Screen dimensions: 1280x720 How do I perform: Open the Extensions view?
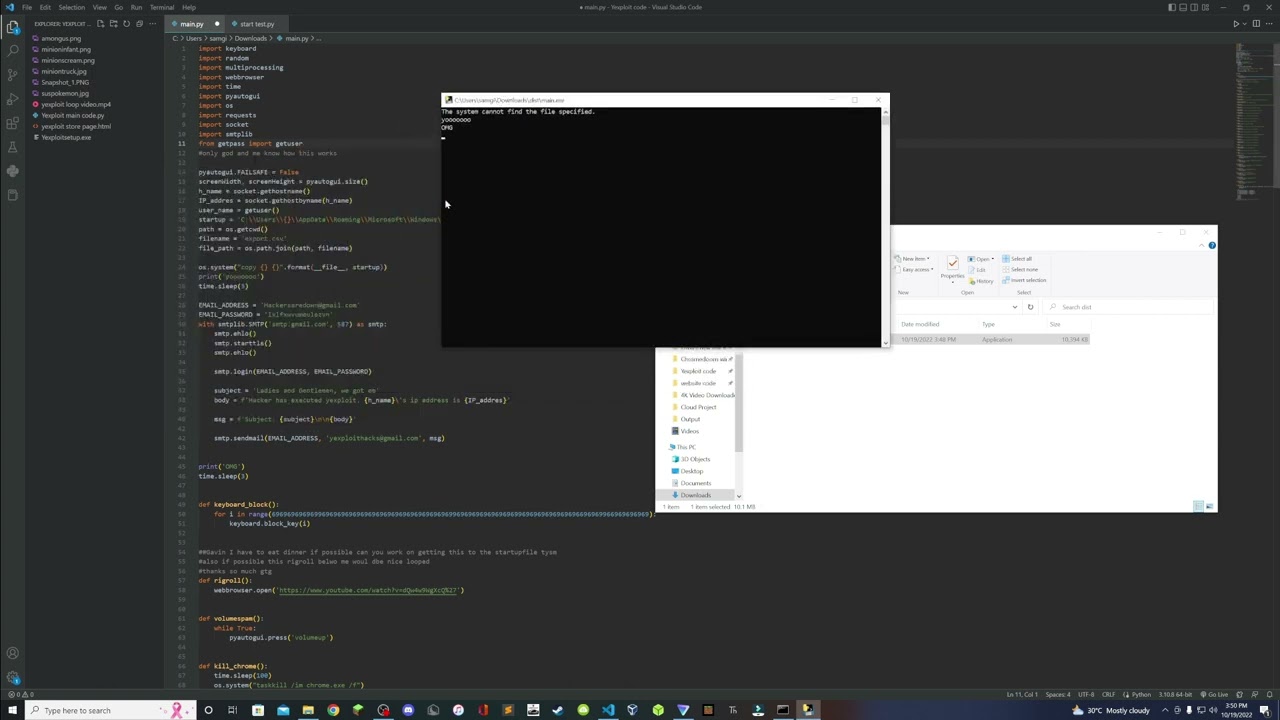13,123
